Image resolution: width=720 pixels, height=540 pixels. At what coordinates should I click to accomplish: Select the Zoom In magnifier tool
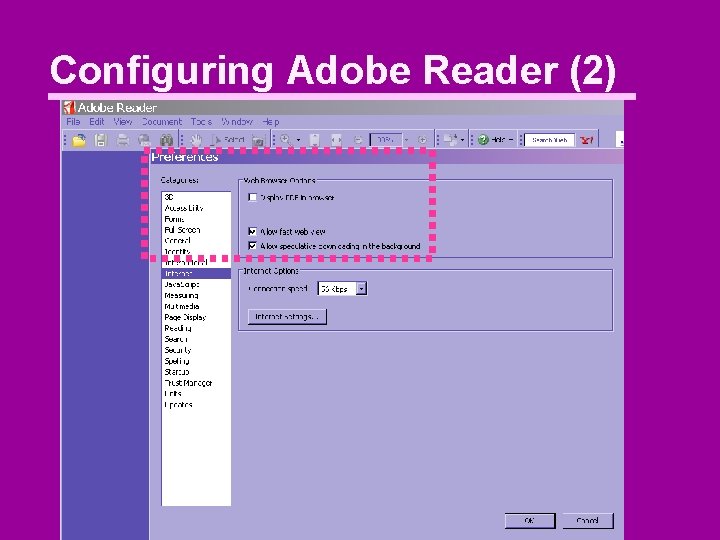[x=286, y=140]
